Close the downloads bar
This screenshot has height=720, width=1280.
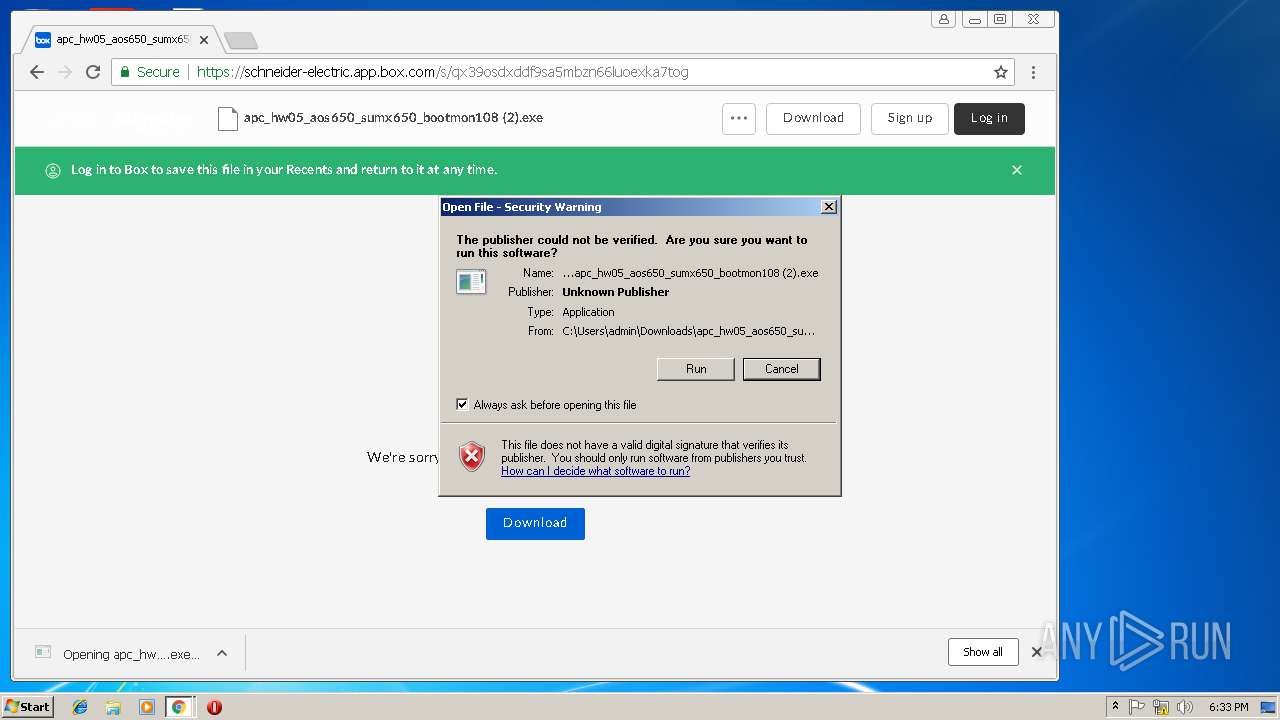pos(1037,652)
